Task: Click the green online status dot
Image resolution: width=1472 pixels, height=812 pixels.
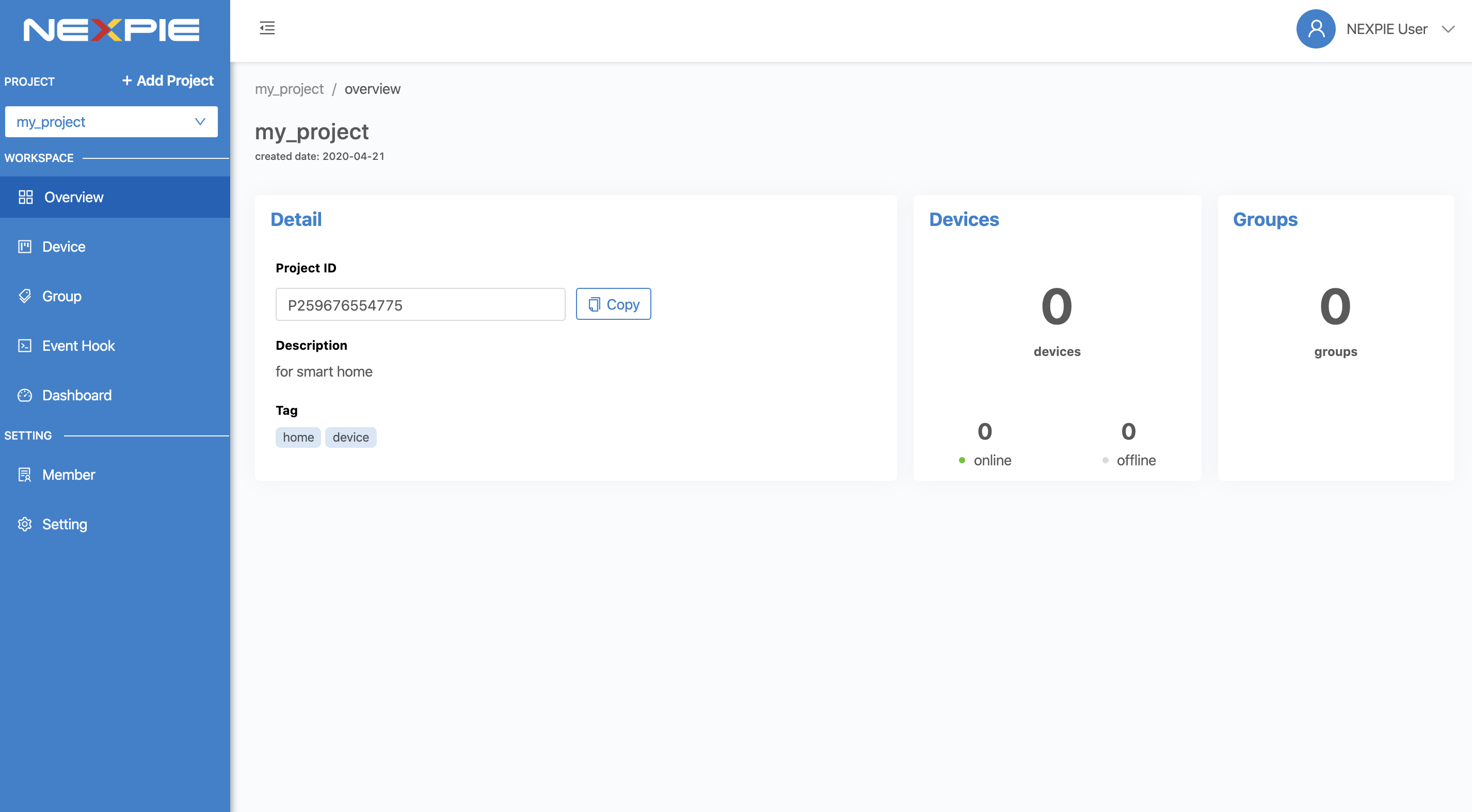Action: 962,460
